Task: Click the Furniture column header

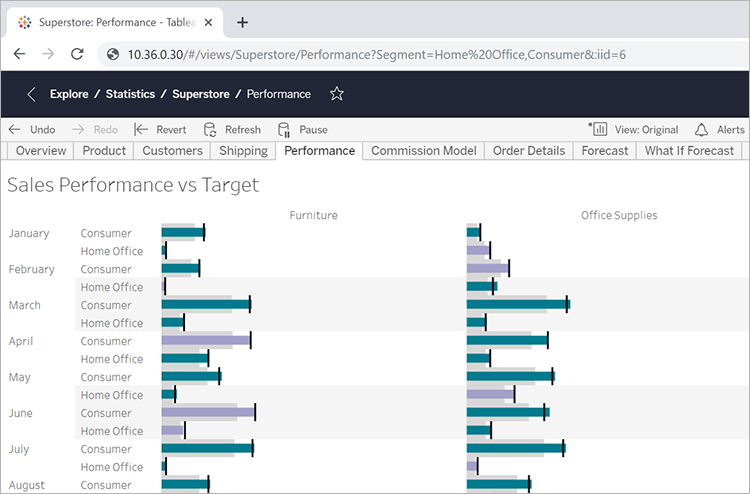Action: click(313, 215)
